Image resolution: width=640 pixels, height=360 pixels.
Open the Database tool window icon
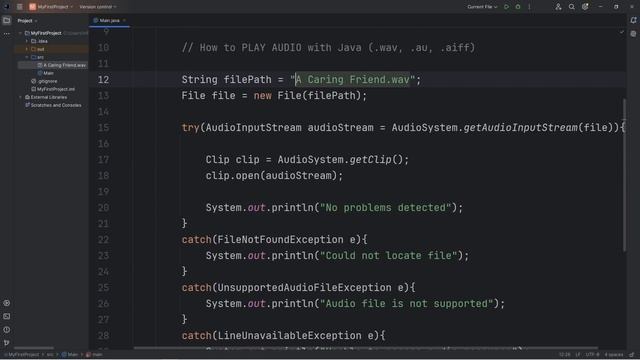pyautogui.click(x=633, y=34)
